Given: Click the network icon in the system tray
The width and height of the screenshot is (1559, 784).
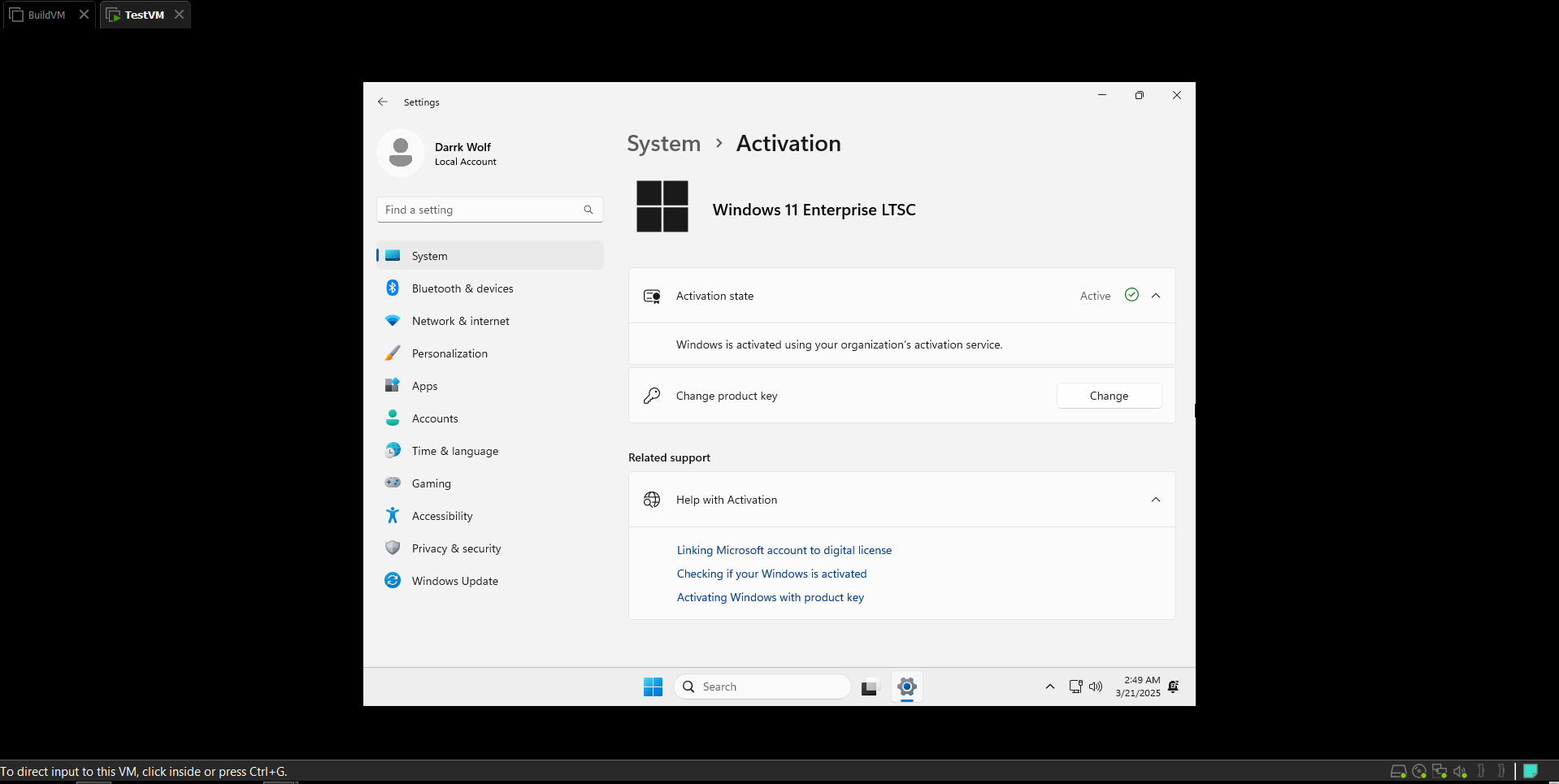Looking at the screenshot, I should 1075,687.
